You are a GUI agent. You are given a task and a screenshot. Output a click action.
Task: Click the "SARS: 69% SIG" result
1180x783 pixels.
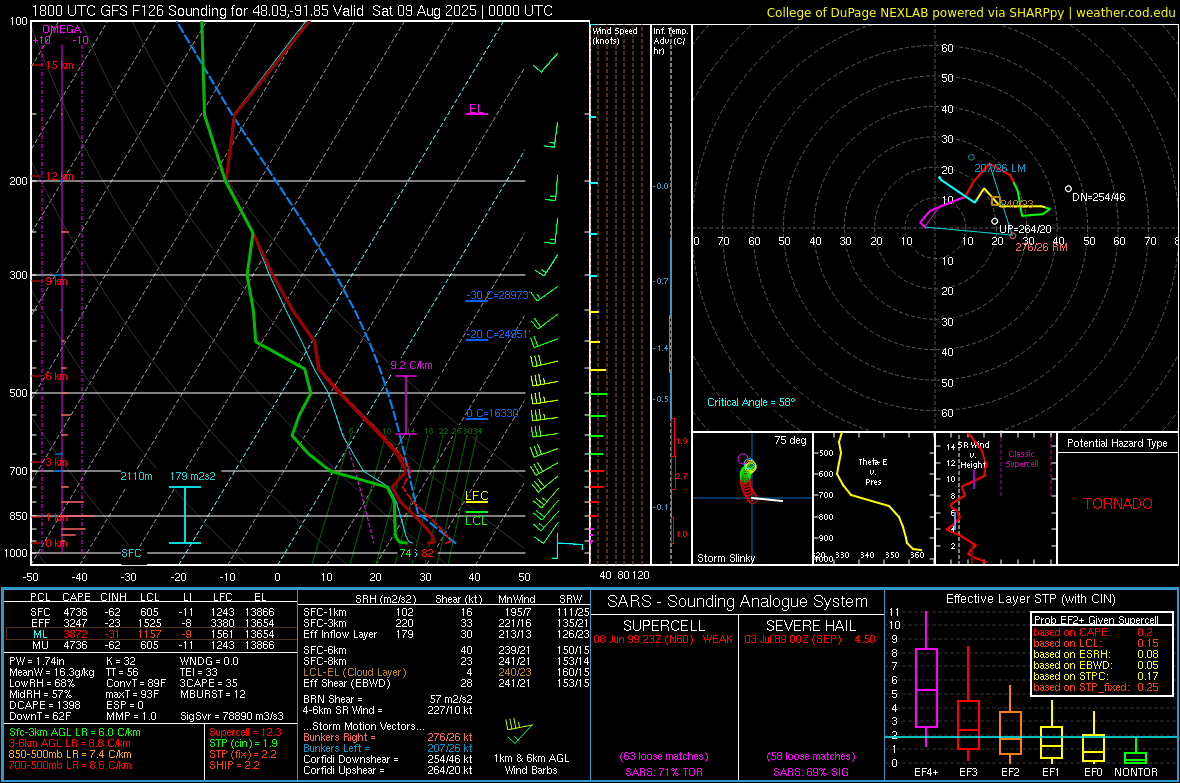click(x=810, y=772)
